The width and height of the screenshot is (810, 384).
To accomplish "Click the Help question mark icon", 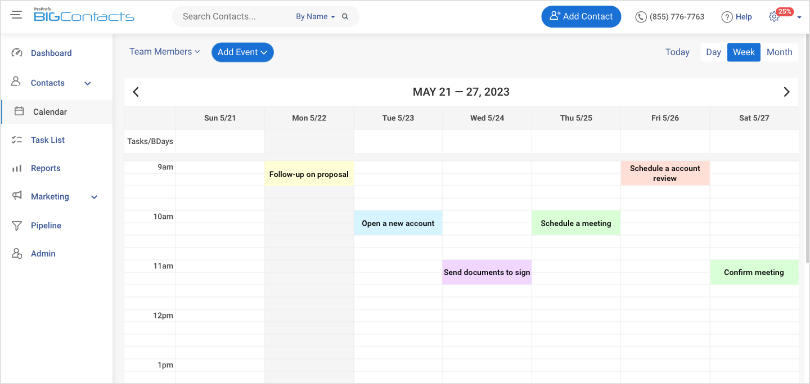I will [727, 17].
